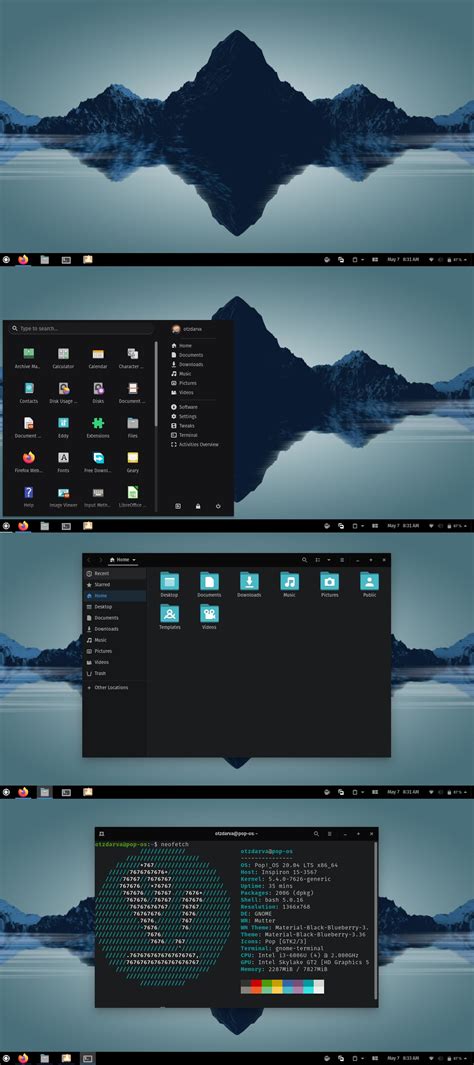474x1065 pixels.
Task: Open the Files app in the menu grid
Action: coord(132,427)
